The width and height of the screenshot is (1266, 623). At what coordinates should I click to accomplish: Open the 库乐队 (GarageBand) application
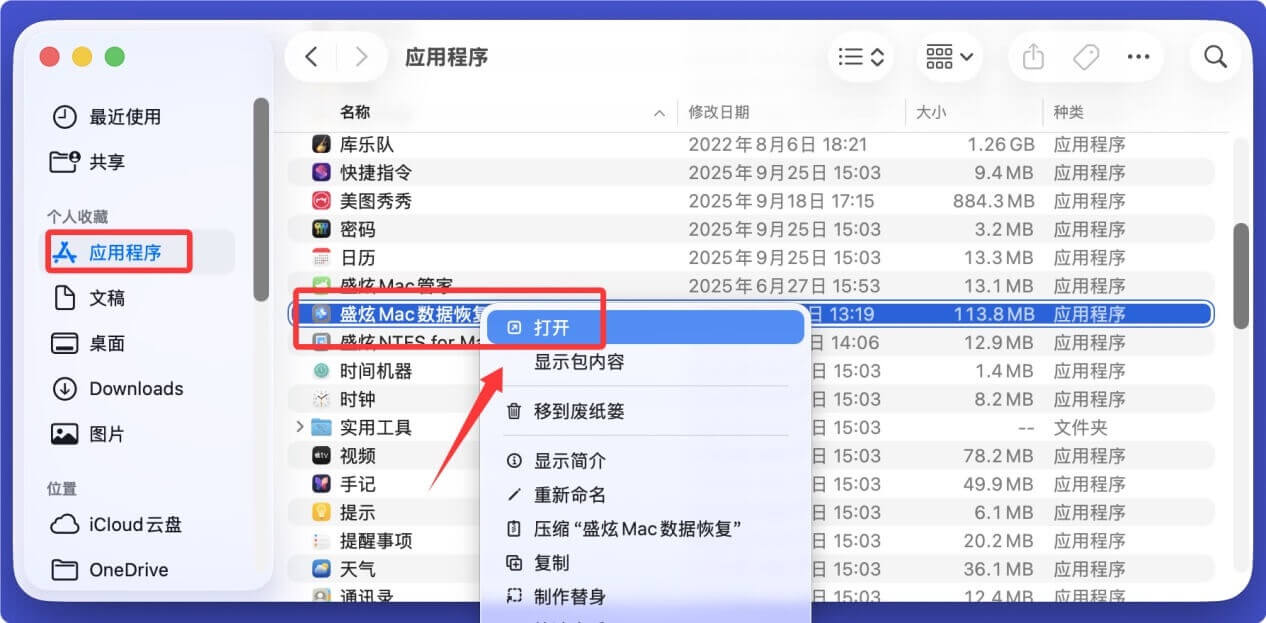tap(322, 143)
